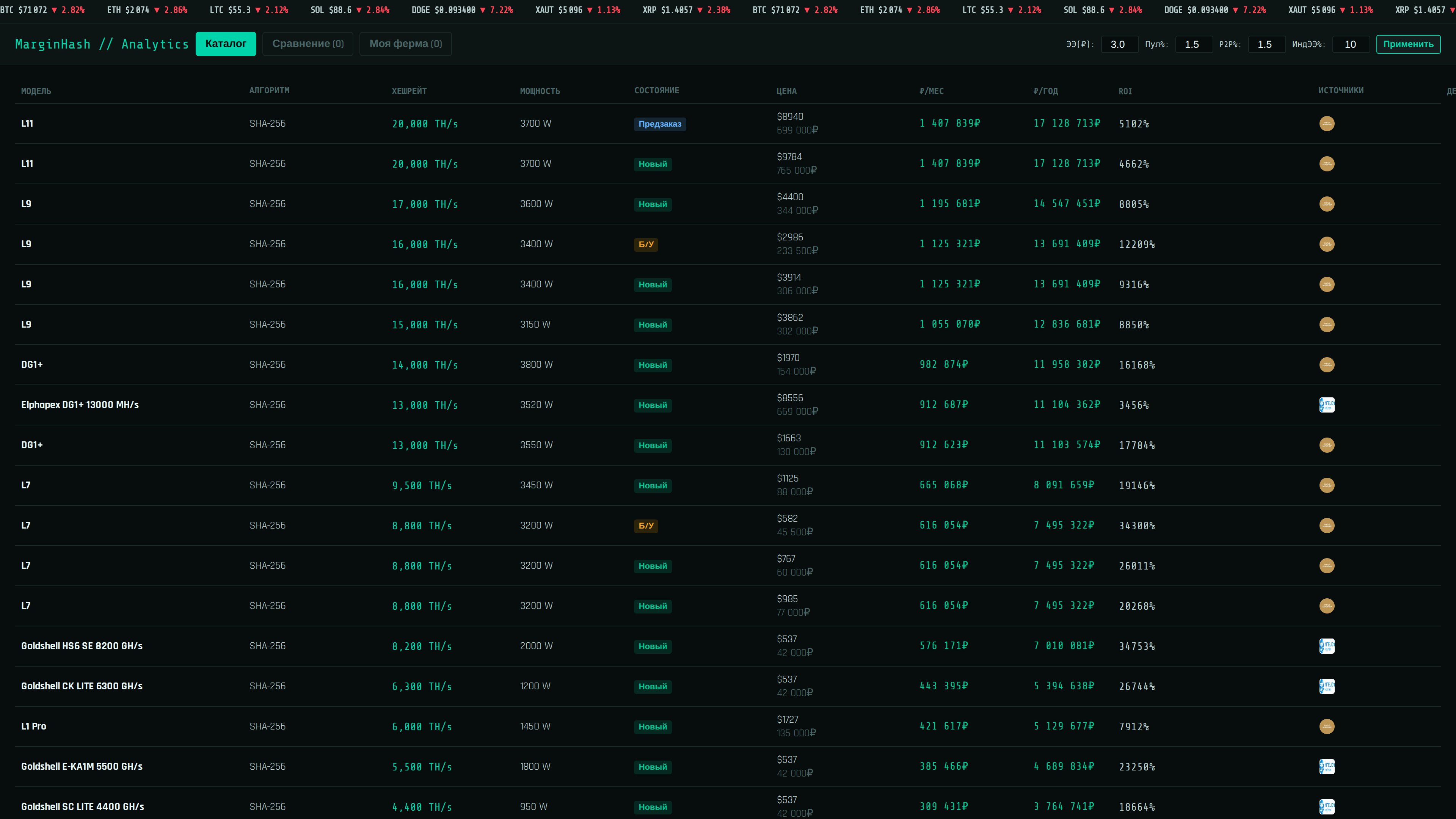Click the gold source icon in the L1 Pro row

(x=1327, y=726)
